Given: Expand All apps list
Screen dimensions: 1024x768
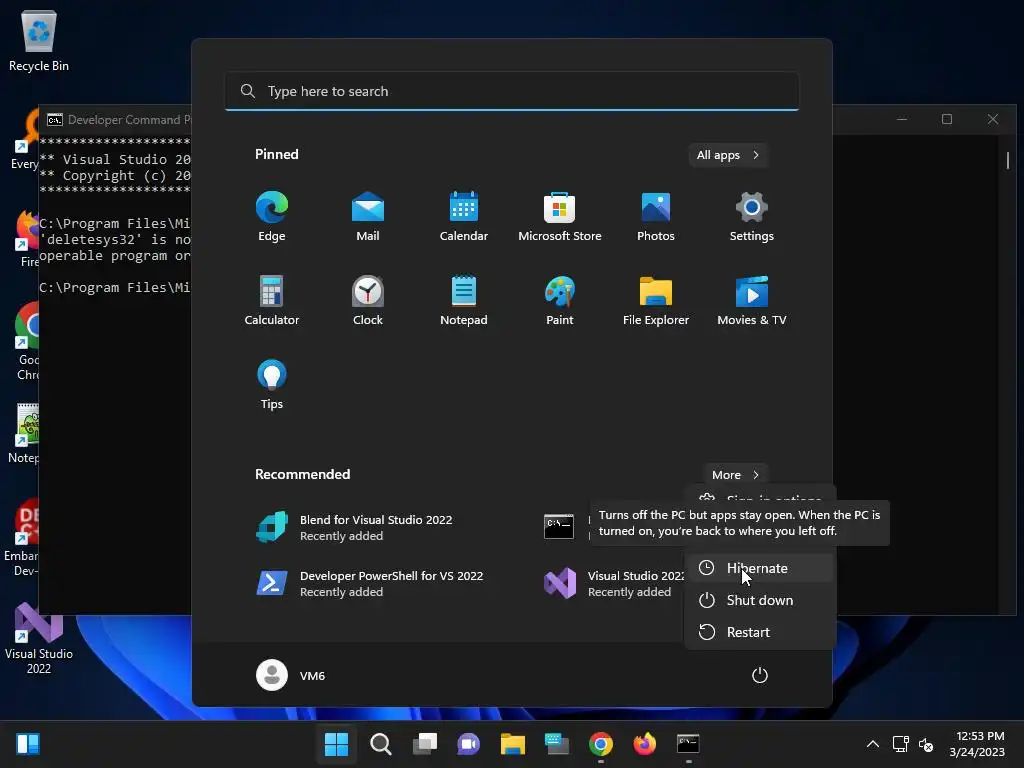Looking at the screenshot, I should tap(728, 155).
